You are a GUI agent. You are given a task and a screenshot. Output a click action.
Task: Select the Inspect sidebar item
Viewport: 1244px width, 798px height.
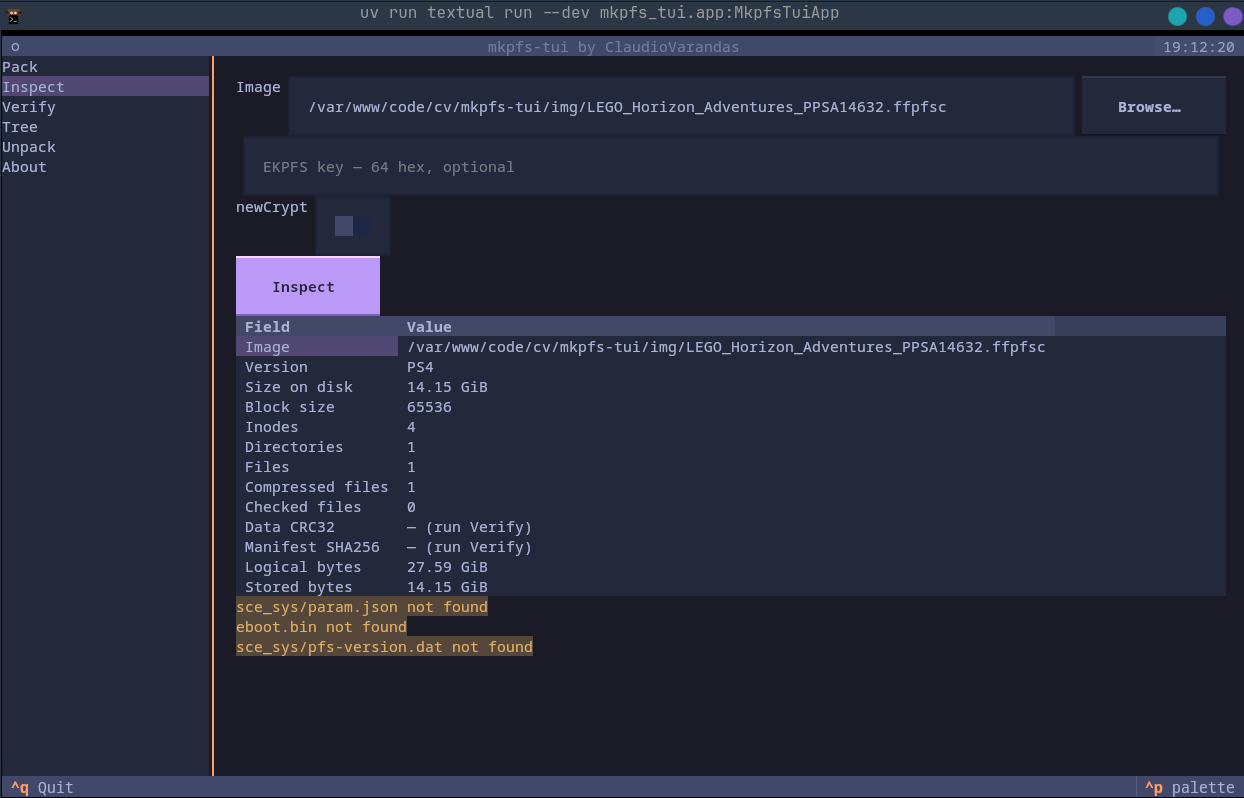click(105, 87)
